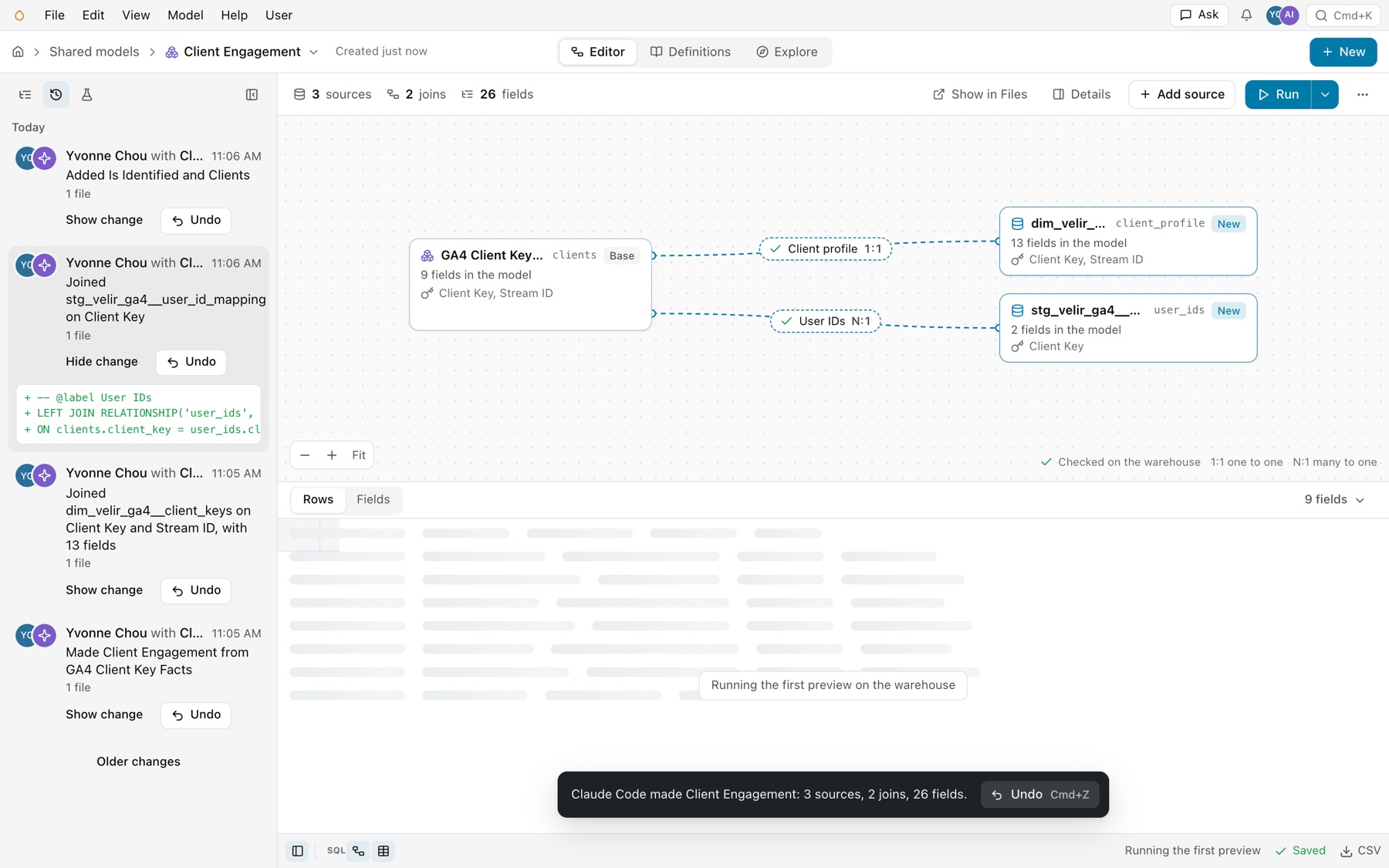The width and height of the screenshot is (1389, 868).
Task: Show change for Added Is Identified and Clients
Action: tap(104, 220)
